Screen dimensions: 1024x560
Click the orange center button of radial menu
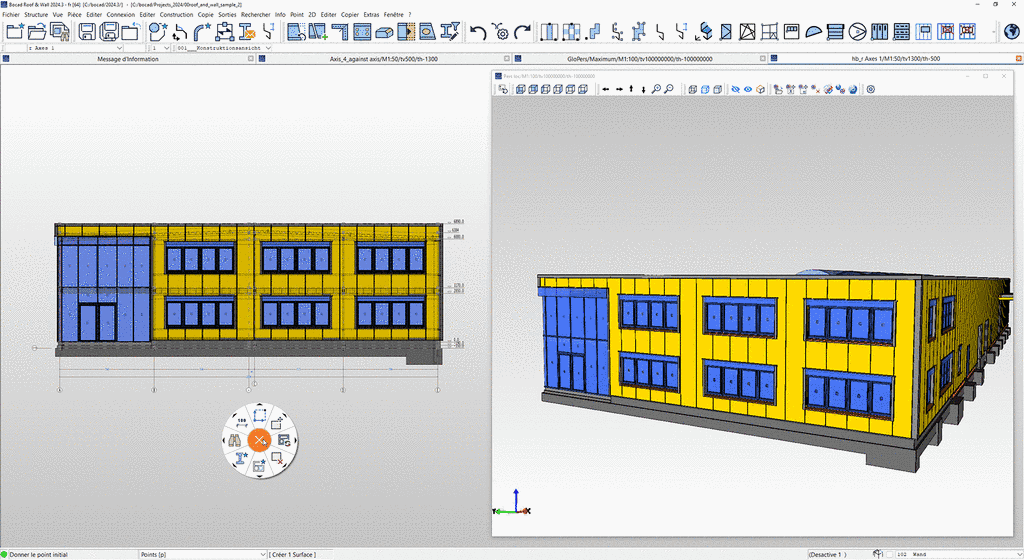[259, 440]
